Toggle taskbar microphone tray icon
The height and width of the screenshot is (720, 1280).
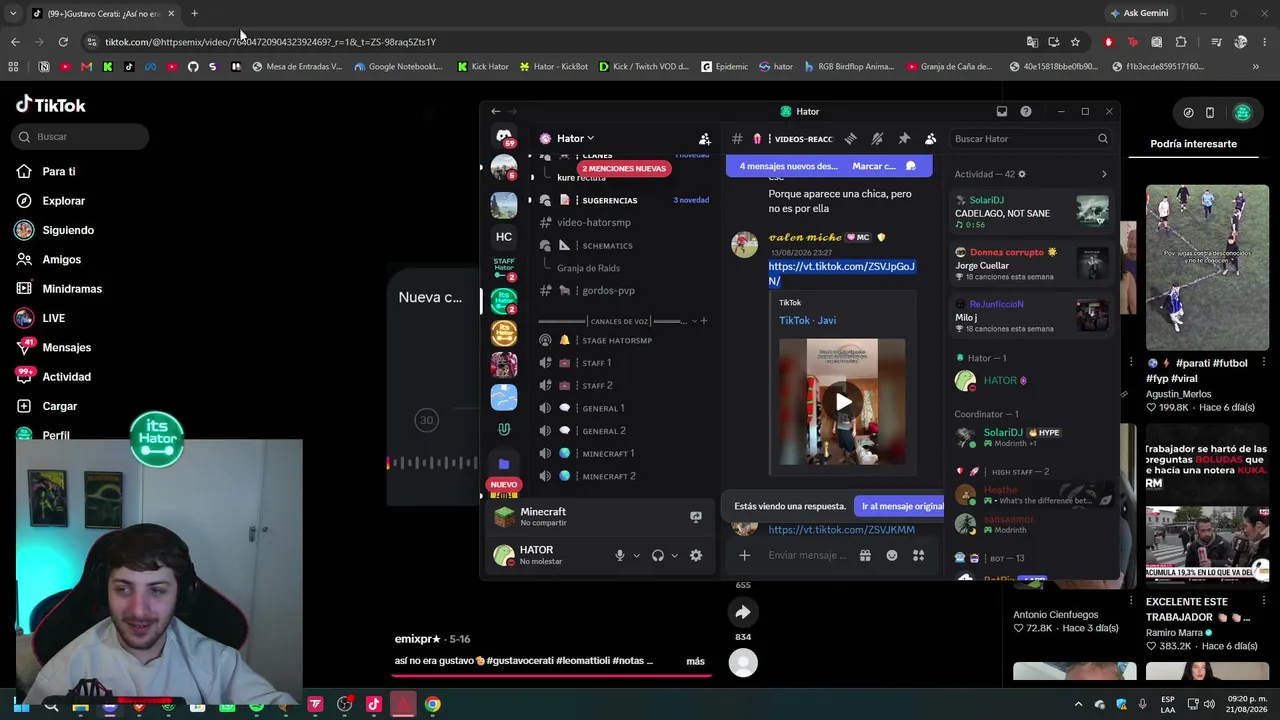coord(1142,705)
